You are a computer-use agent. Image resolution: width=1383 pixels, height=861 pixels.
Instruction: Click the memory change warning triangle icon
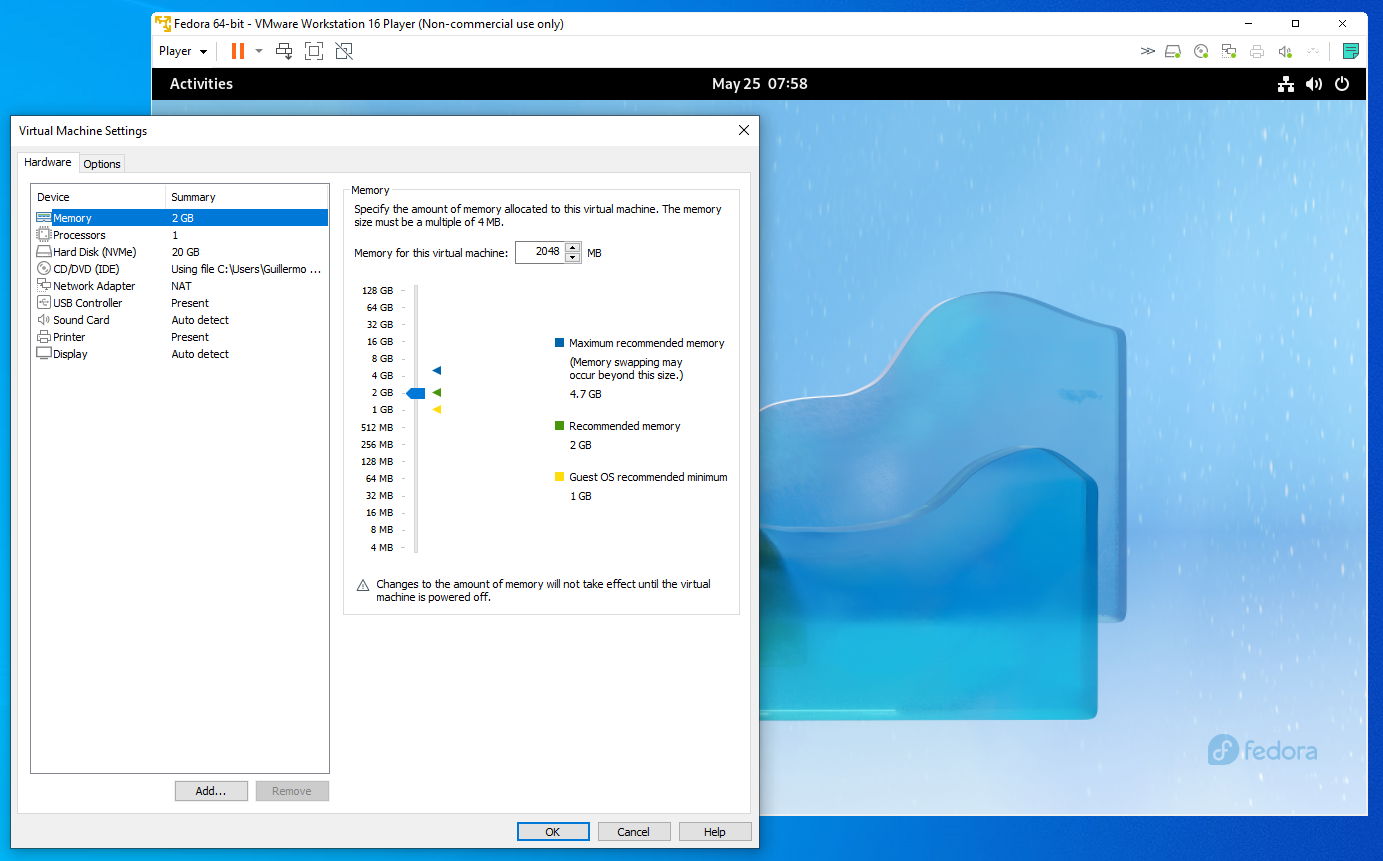[363, 585]
